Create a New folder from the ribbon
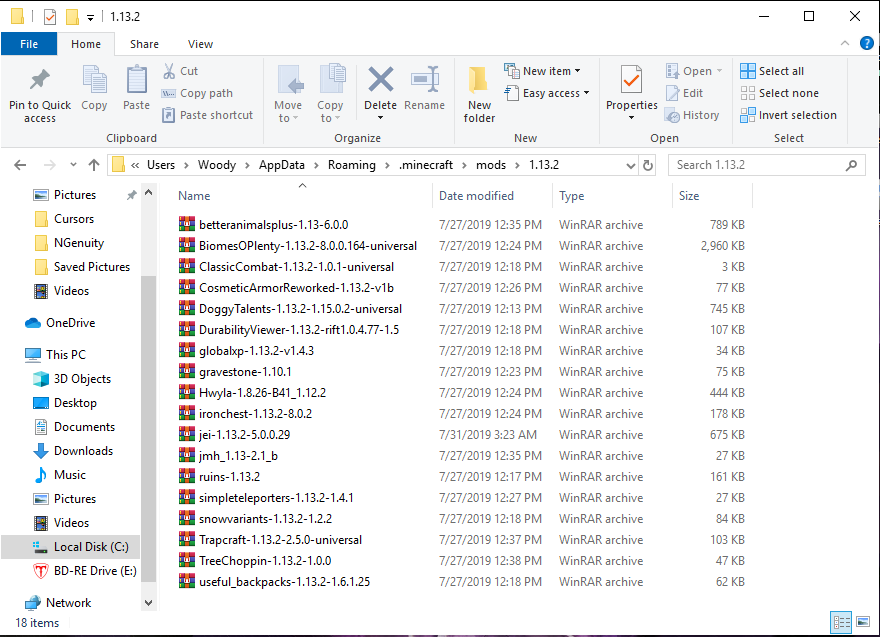Image resolution: width=880 pixels, height=637 pixels. coord(479,94)
